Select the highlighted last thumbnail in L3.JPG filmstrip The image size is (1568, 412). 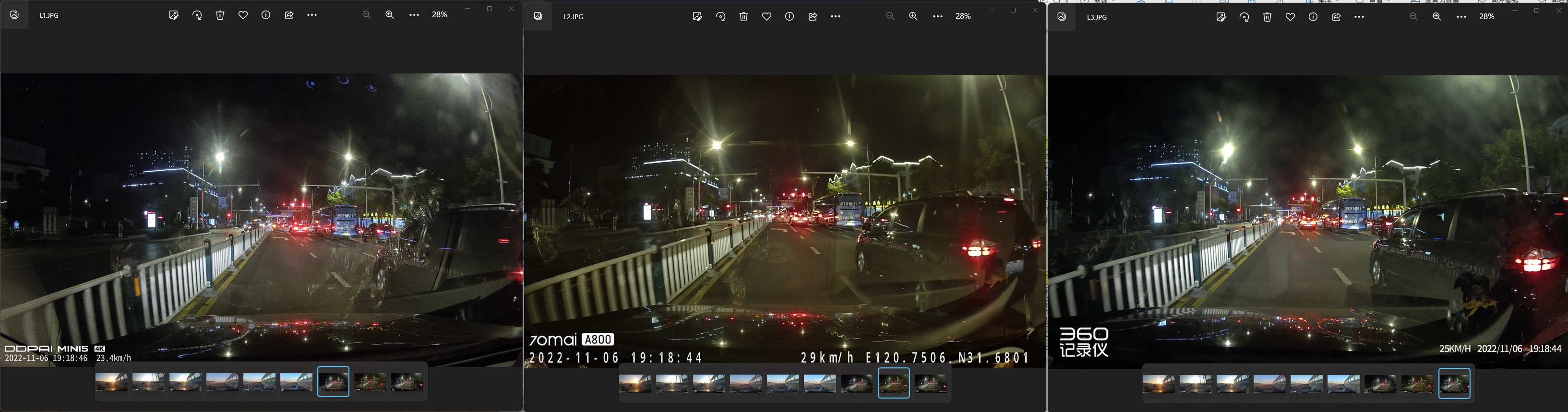click(1454, 383)
